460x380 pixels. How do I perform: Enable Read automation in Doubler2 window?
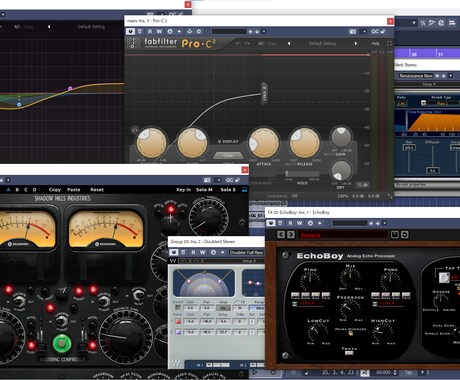[193, 252]
